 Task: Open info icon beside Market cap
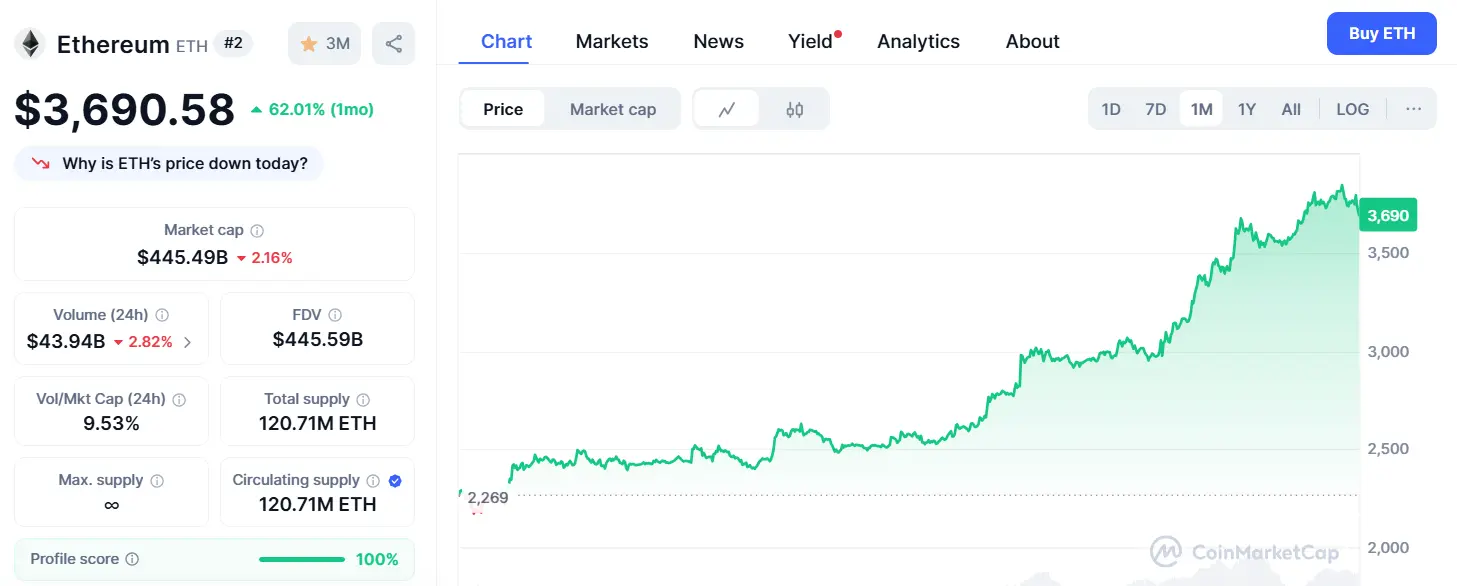click(257, 230)
